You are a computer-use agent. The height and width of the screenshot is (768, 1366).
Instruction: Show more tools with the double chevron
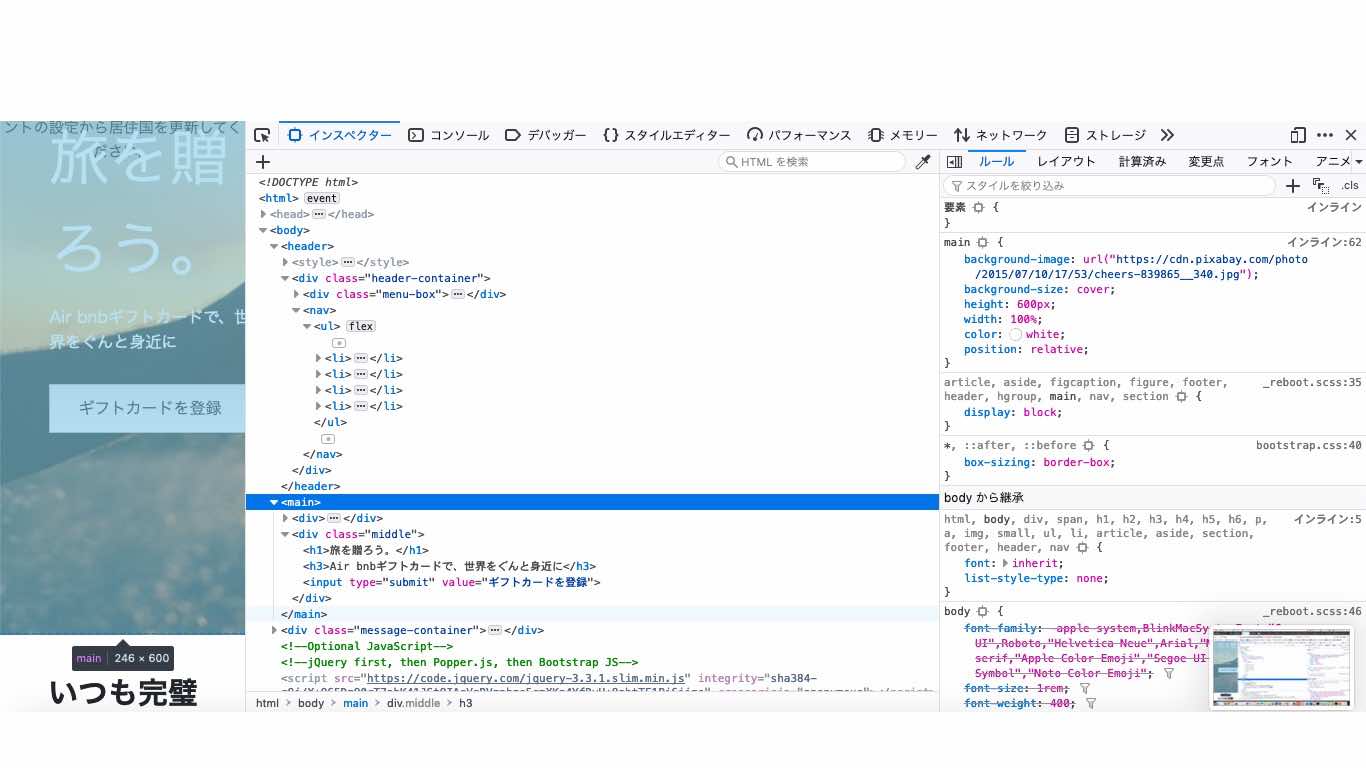pyautogui.click(x=1167, y=135)
